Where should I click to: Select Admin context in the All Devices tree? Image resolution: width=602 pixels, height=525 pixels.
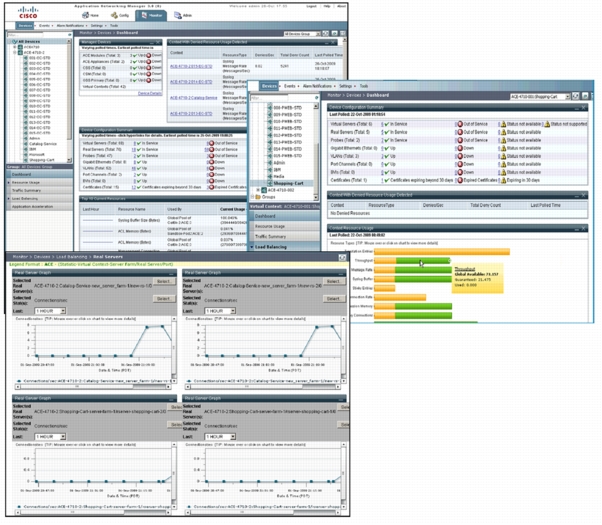pos(34,138)
